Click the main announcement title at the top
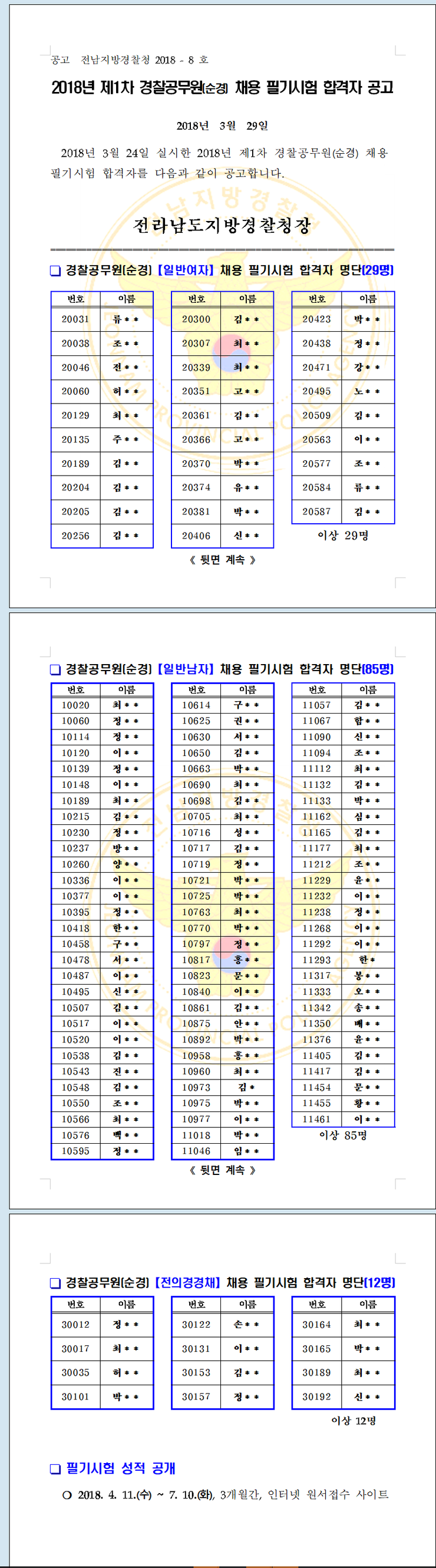The height and width of the screenshot is (1568, 436). tap(222, 88)
